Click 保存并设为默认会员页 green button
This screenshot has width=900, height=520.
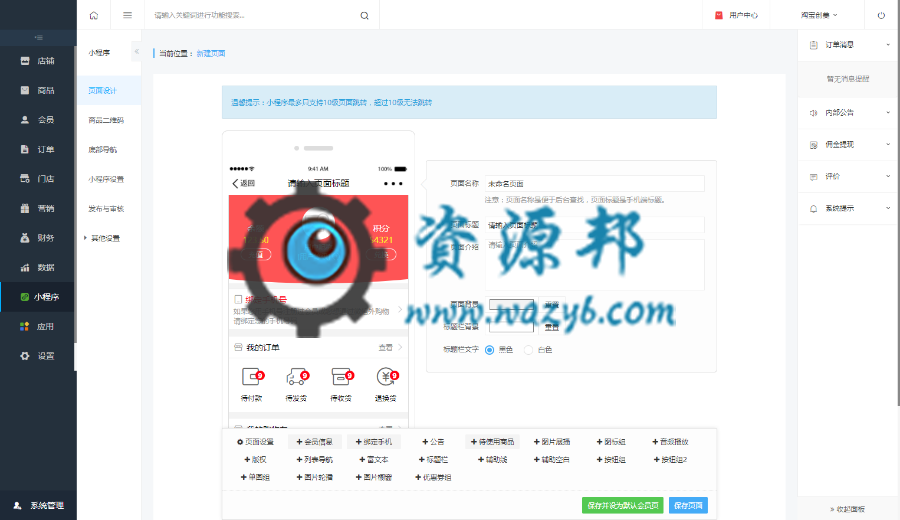623,506
